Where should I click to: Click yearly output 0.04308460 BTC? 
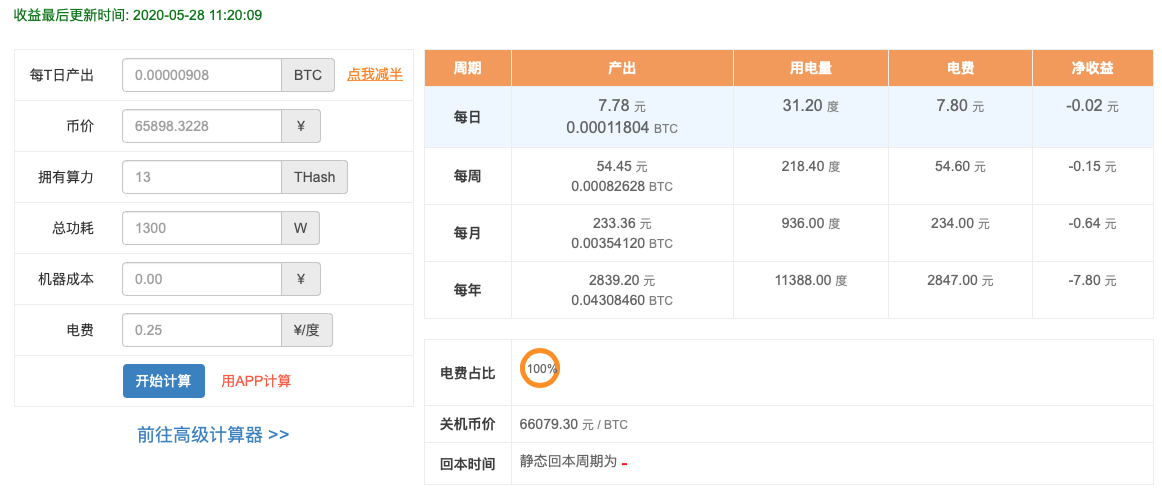click(x=622, y=301)
